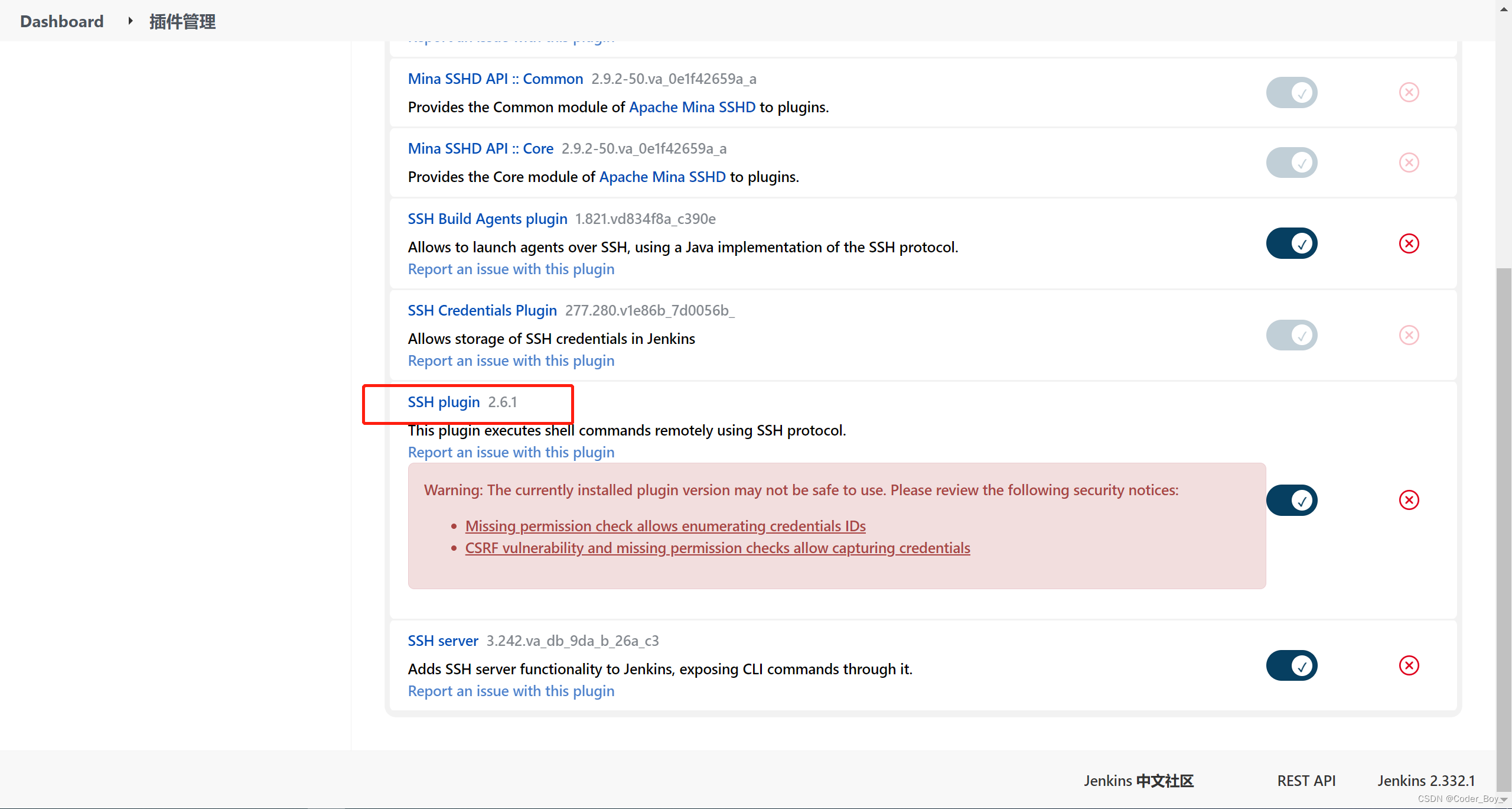
Task: Click version 3.242.va_db_9da_b_26a_c3 text
Action: pos(572,641)
